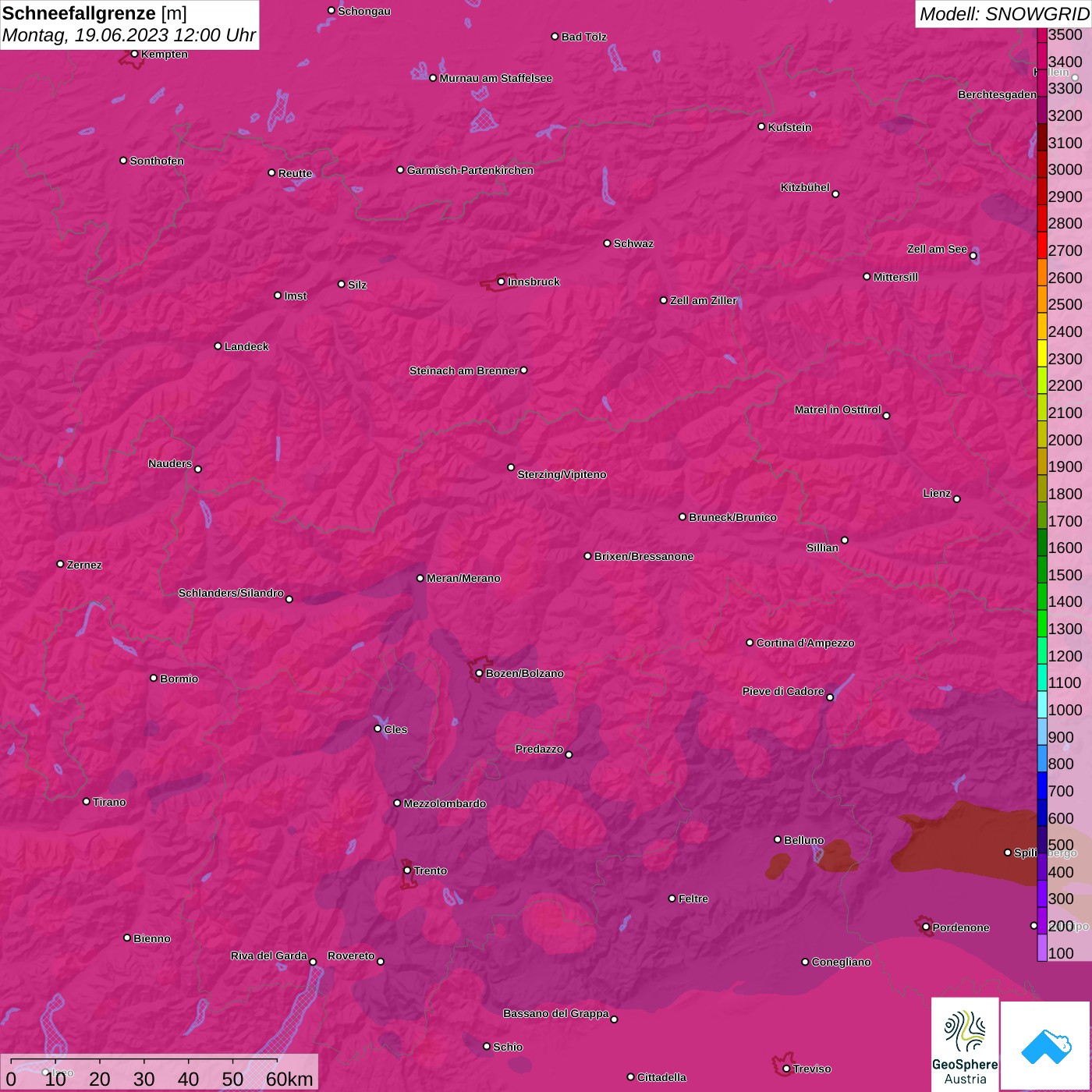The width and height of the screenshot is (1092, 1092).
Task: Click the Belluno city marker
Action: click(778, 839)
